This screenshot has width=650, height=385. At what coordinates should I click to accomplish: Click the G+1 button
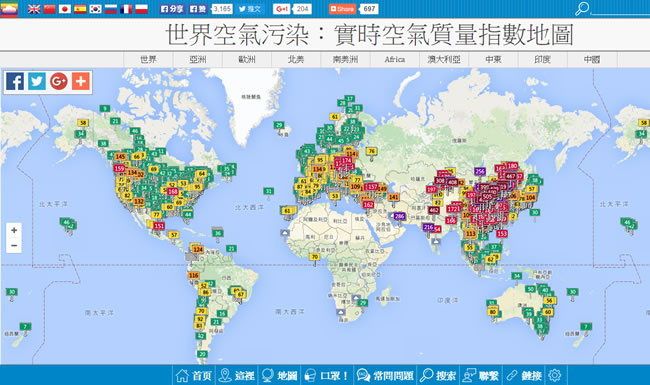coord(281,9)
